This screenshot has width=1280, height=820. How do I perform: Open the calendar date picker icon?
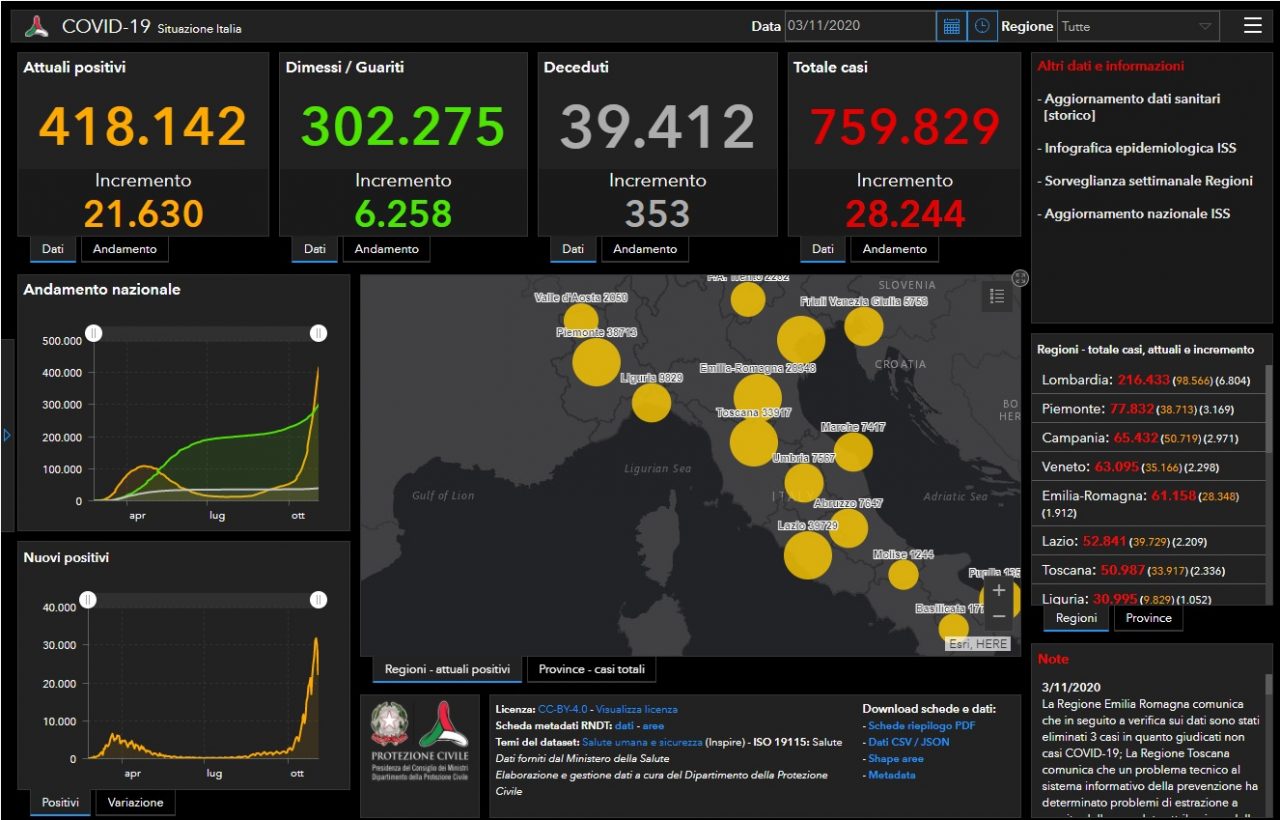click(952, 27)
